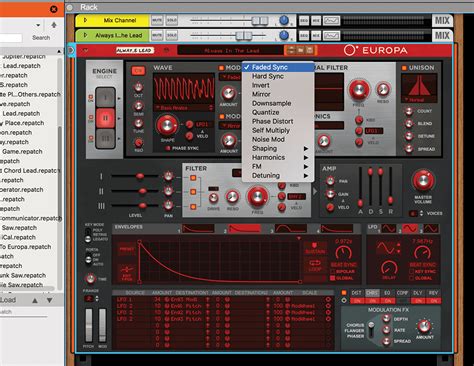Open the Detuning submenu
This screenshot has width=474, height=366.
(278, 175)
